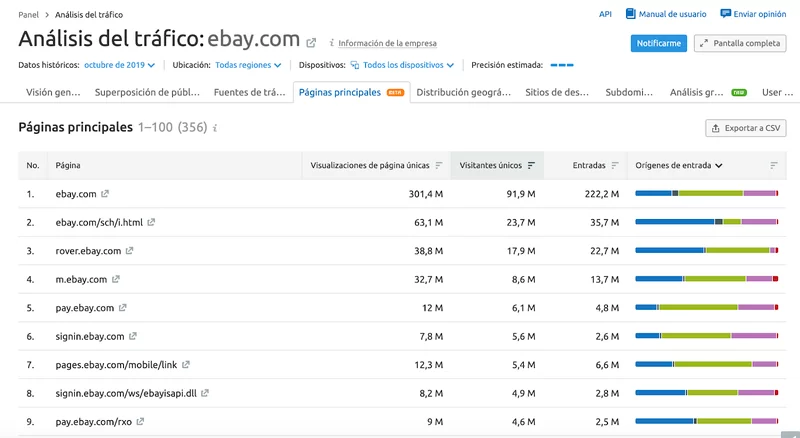Viewport: 800px width, 438px height.
Task: Open external link icon for m.ebay.com
Action: [116, 279]
